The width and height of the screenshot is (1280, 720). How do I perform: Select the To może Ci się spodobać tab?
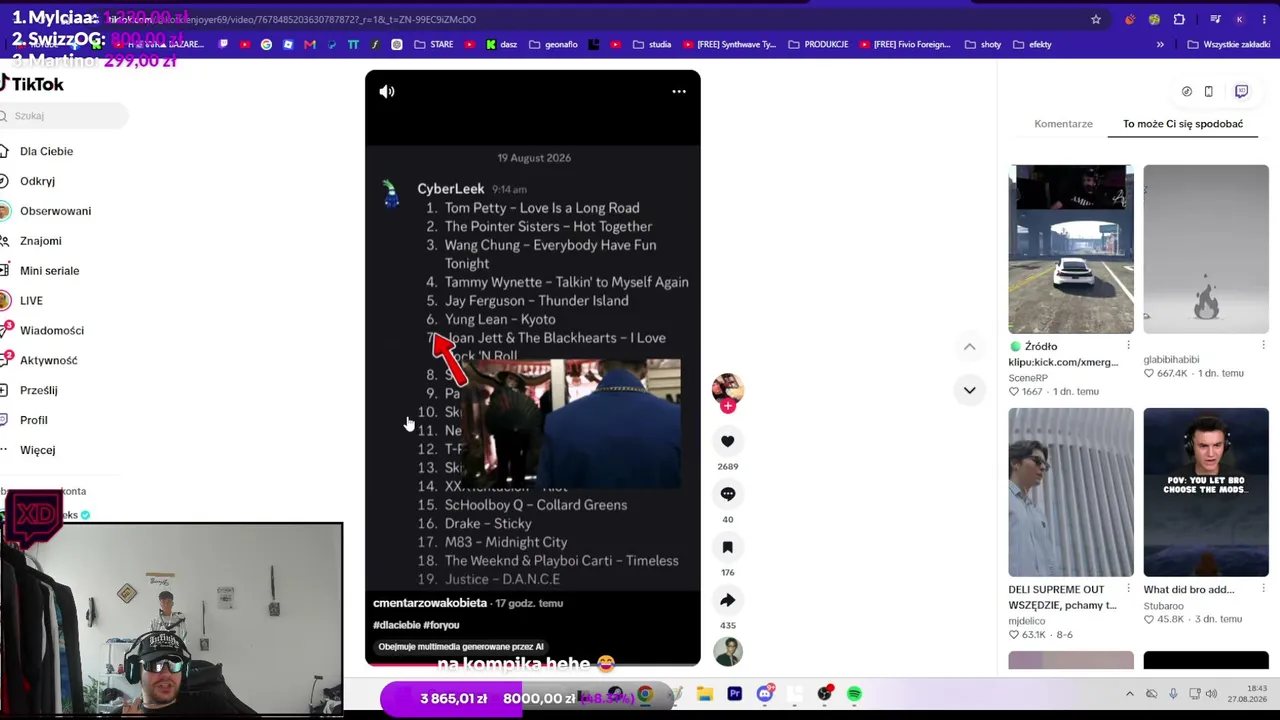pos(1183,124)
